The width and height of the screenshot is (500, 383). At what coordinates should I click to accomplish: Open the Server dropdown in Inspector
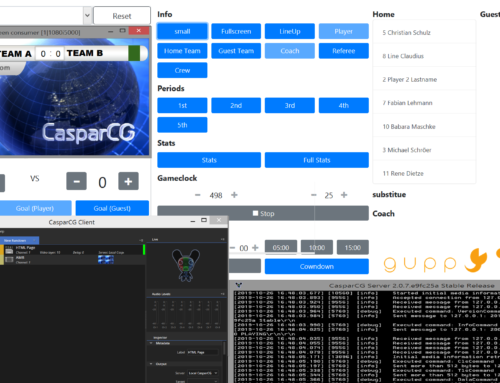pyautogui.click(x=203, y=373)
